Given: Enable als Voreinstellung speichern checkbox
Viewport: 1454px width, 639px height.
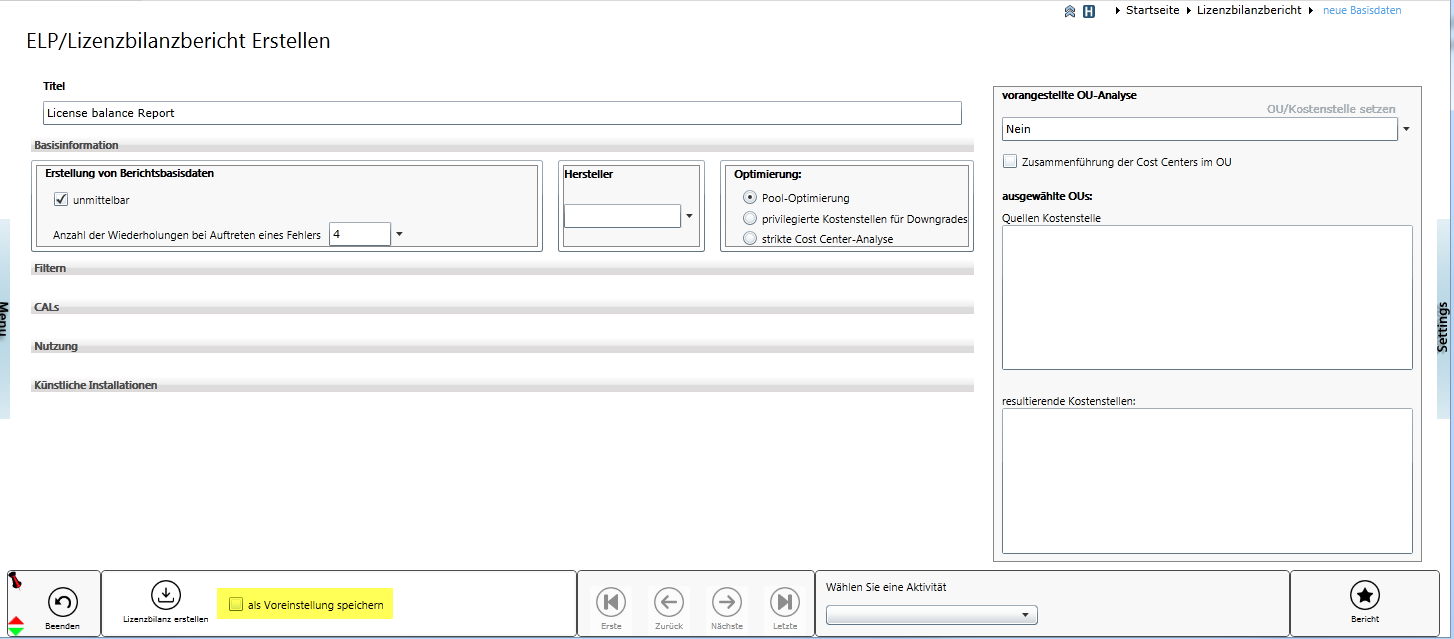Looking at the screenshot, I should 236,604.
